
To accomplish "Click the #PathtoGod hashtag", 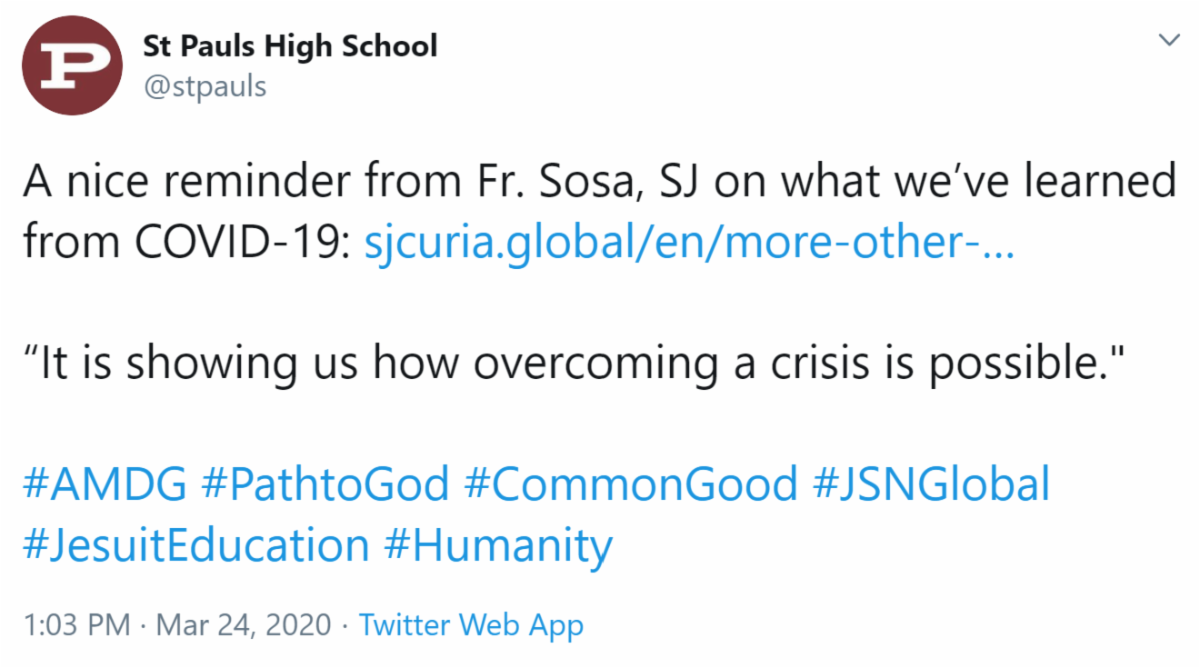I will [x=325, y=484].
